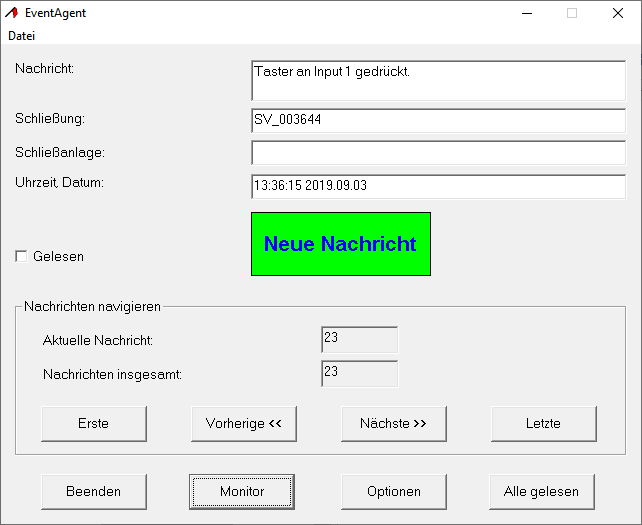Image resolution: width=642 pixels, height=525 pixels.
Task: Open the Datei menu
Action: [21, 35]
